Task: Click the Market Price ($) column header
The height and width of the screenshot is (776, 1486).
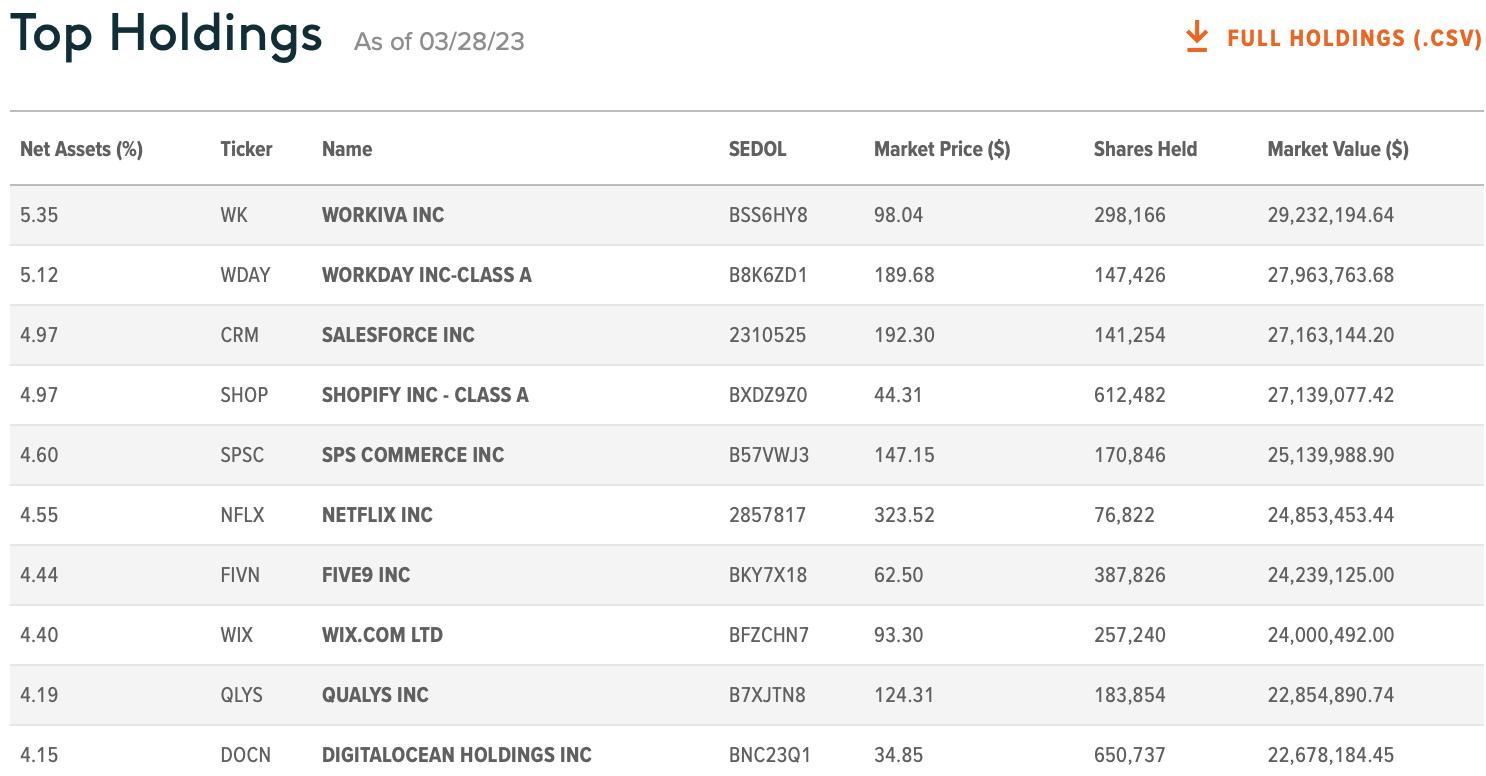Action: 942,149
